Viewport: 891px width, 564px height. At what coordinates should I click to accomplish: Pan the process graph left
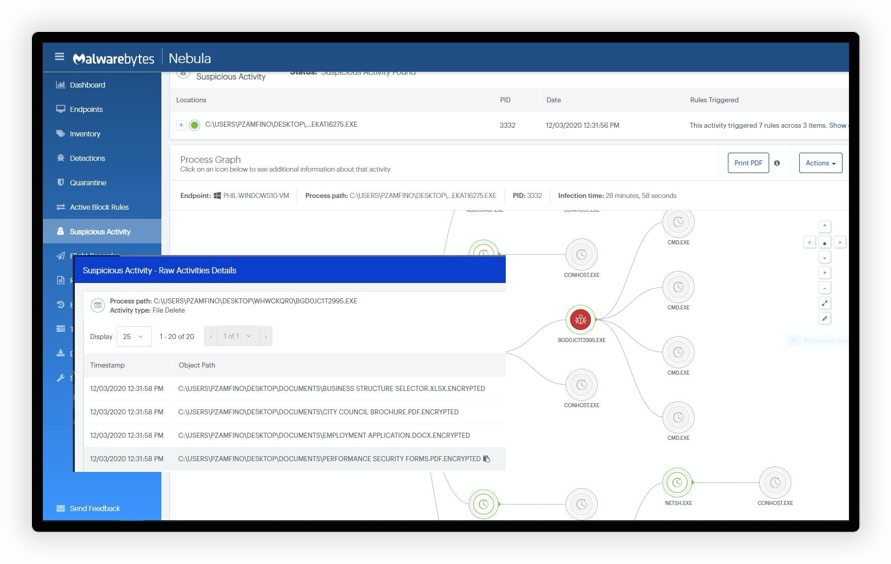pyautogui.click(x=809, y=242)
